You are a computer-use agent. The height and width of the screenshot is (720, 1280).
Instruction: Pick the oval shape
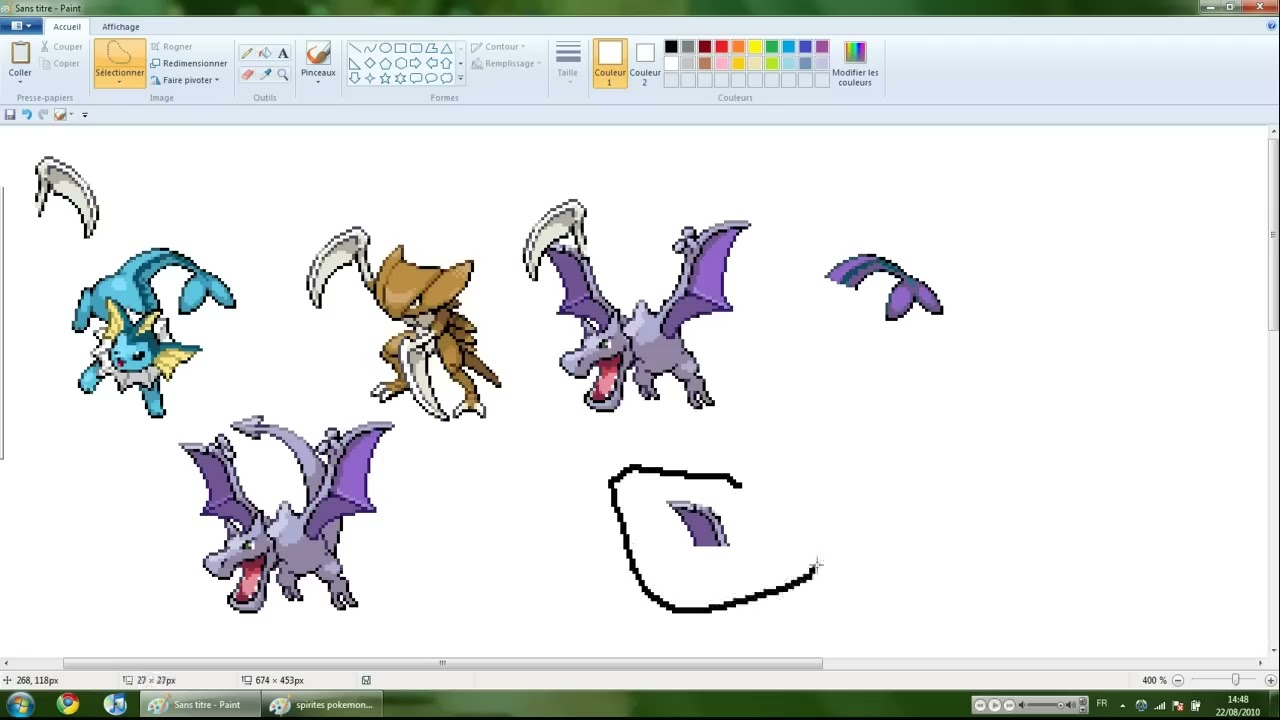(385, 48)
